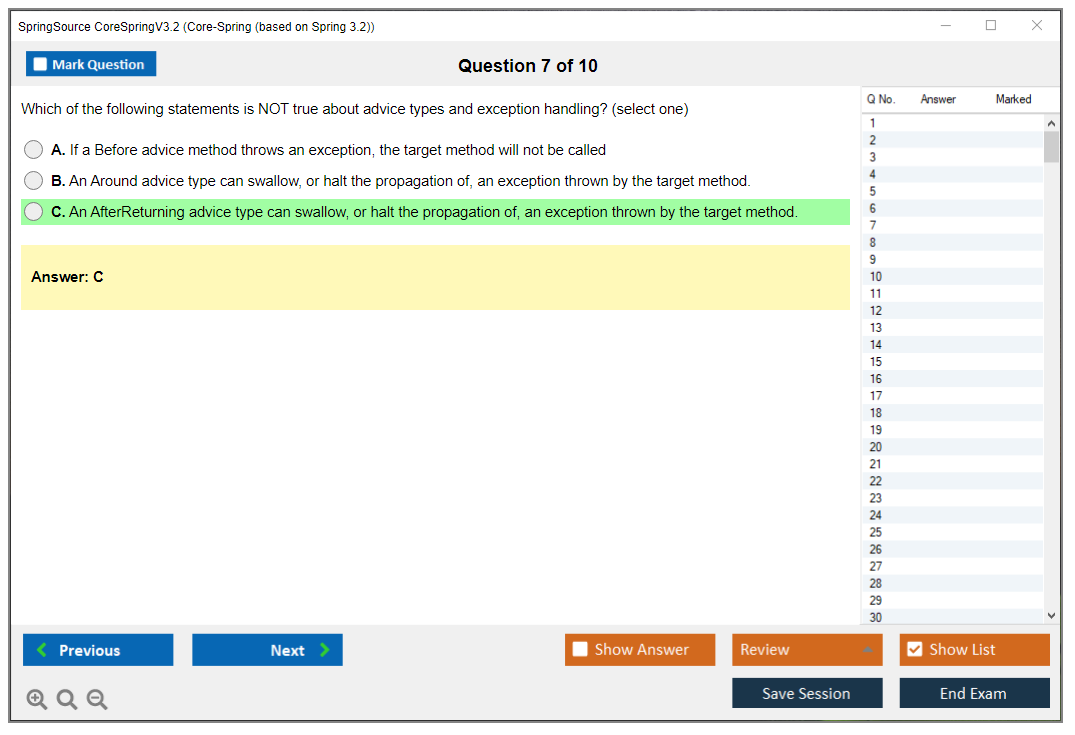
Task: Go to the Previous question
Action: [98, 650]
